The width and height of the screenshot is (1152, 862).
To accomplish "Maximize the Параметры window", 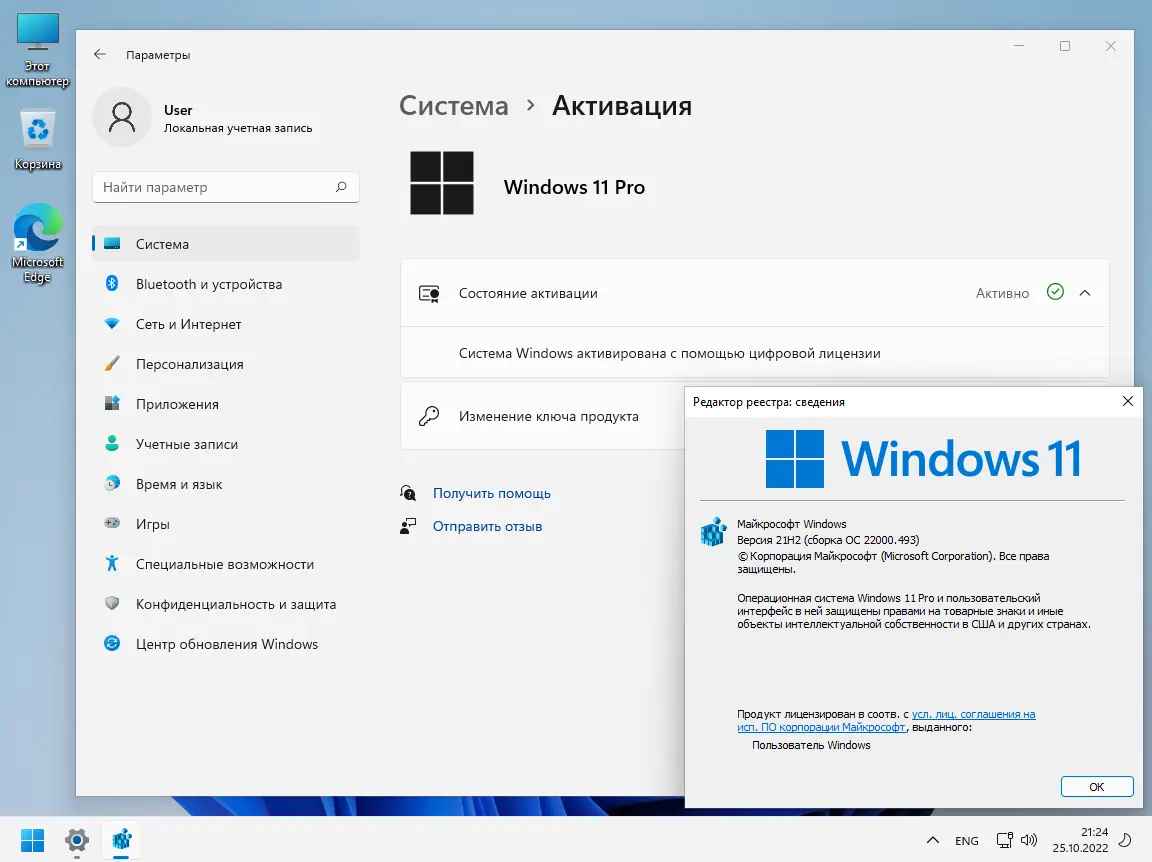I will [1065, 46].
